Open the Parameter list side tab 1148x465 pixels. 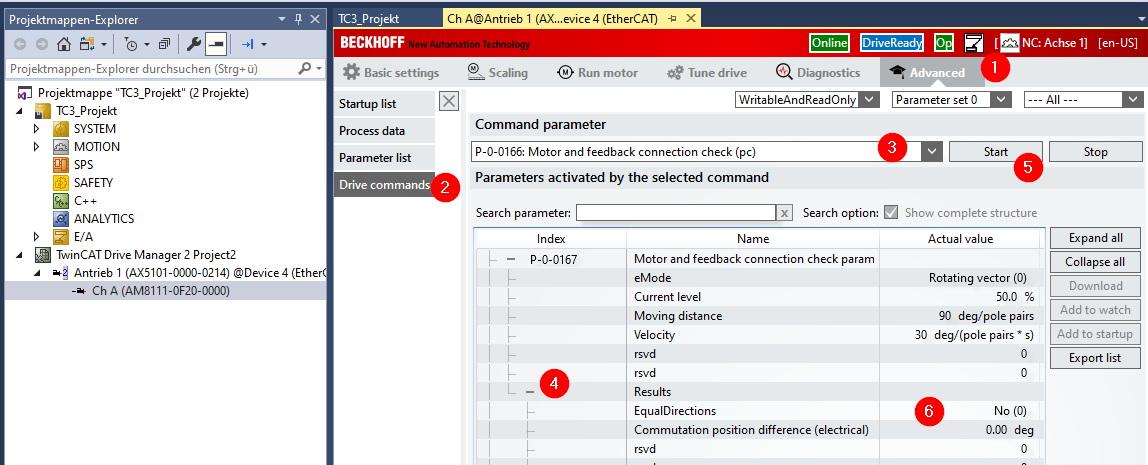pyautogui.click(x=374, y=158)
